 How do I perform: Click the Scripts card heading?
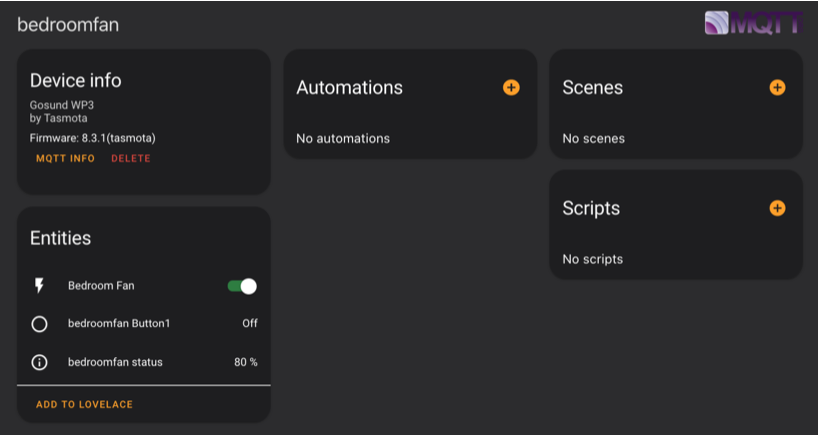(x=591, y=208)
